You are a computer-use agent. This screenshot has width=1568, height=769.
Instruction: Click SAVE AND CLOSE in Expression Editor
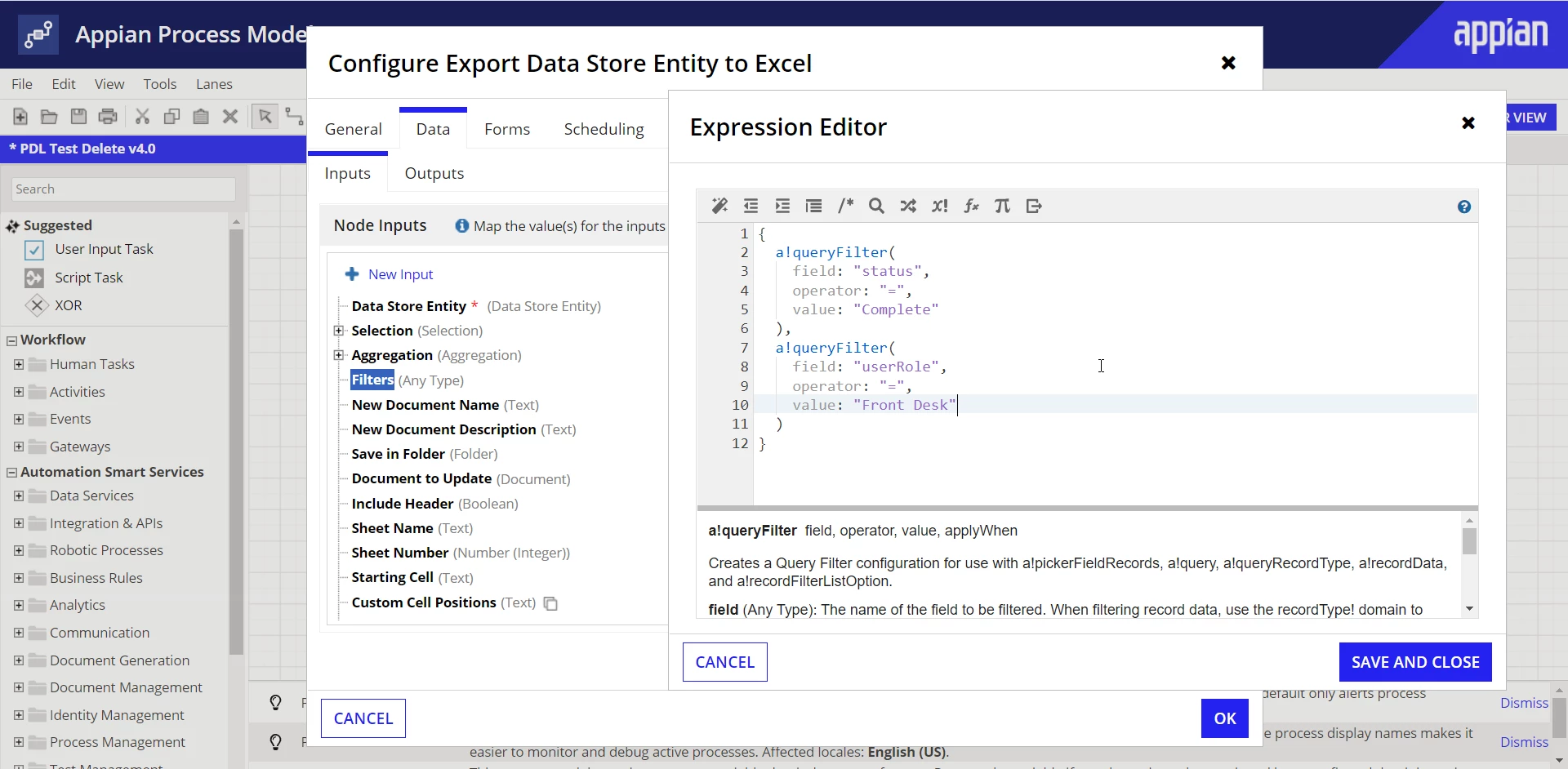[1415, 662]
